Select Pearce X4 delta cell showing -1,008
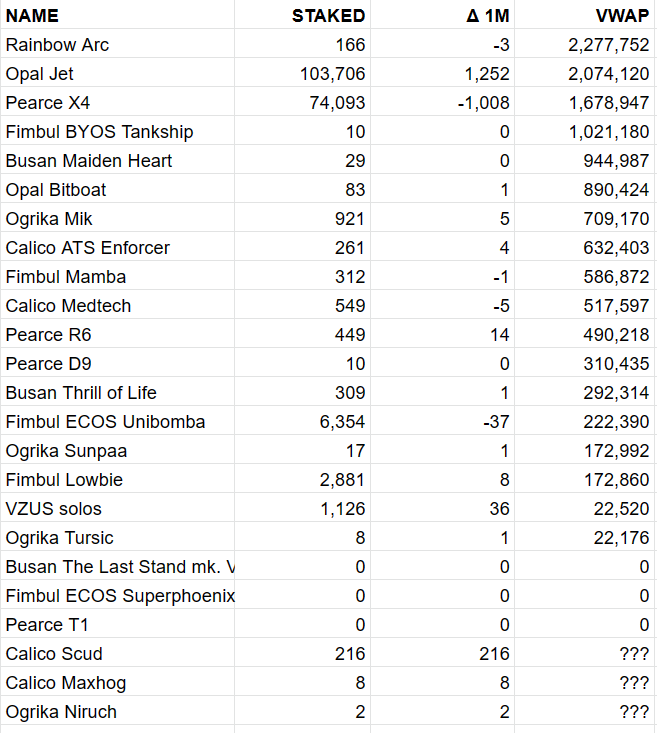Screen dimensions: 657x733 click(x=483, y=103)
